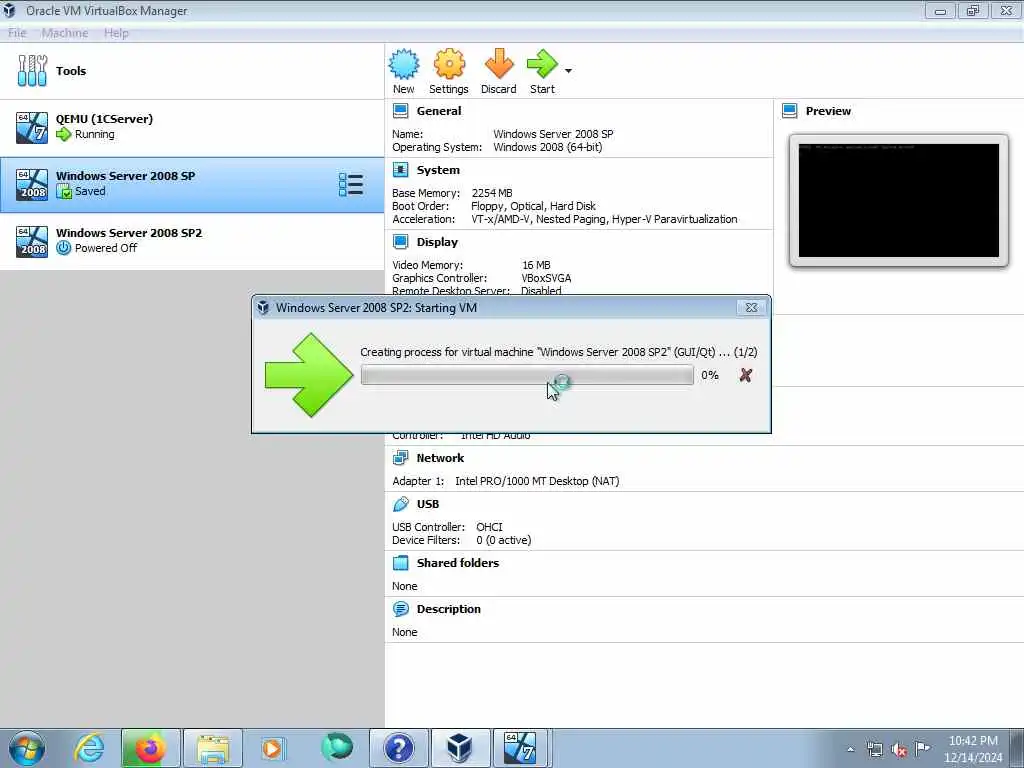Image resolution: width=1024 pixels, height=768 pixels.
Task: Click the Network section adapter icon
Action: (400, 458)
